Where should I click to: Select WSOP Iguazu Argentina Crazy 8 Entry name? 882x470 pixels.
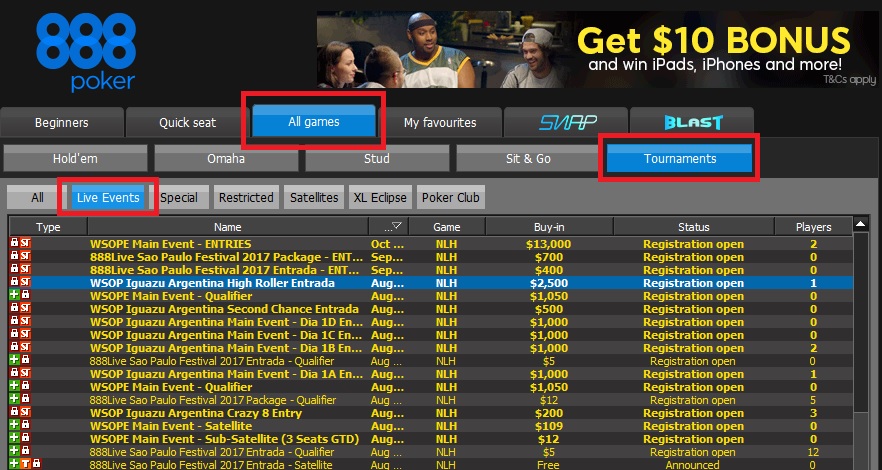pyautogui.click(x=196, y=413)
